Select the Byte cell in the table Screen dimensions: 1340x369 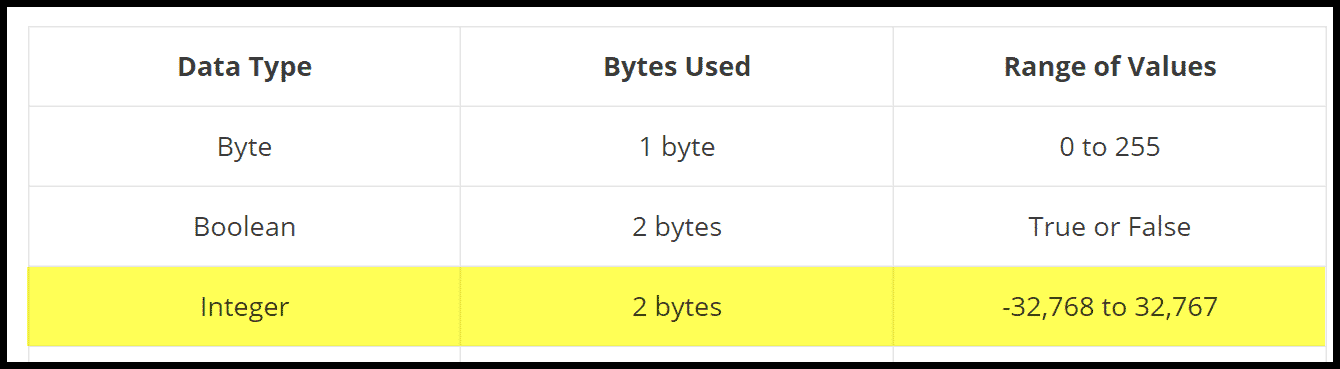pos(244,147)
